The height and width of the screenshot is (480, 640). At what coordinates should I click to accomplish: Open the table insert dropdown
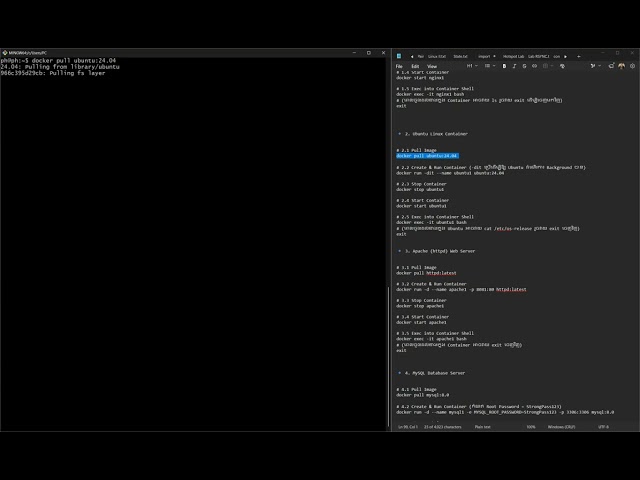click(x=547, y=66)
